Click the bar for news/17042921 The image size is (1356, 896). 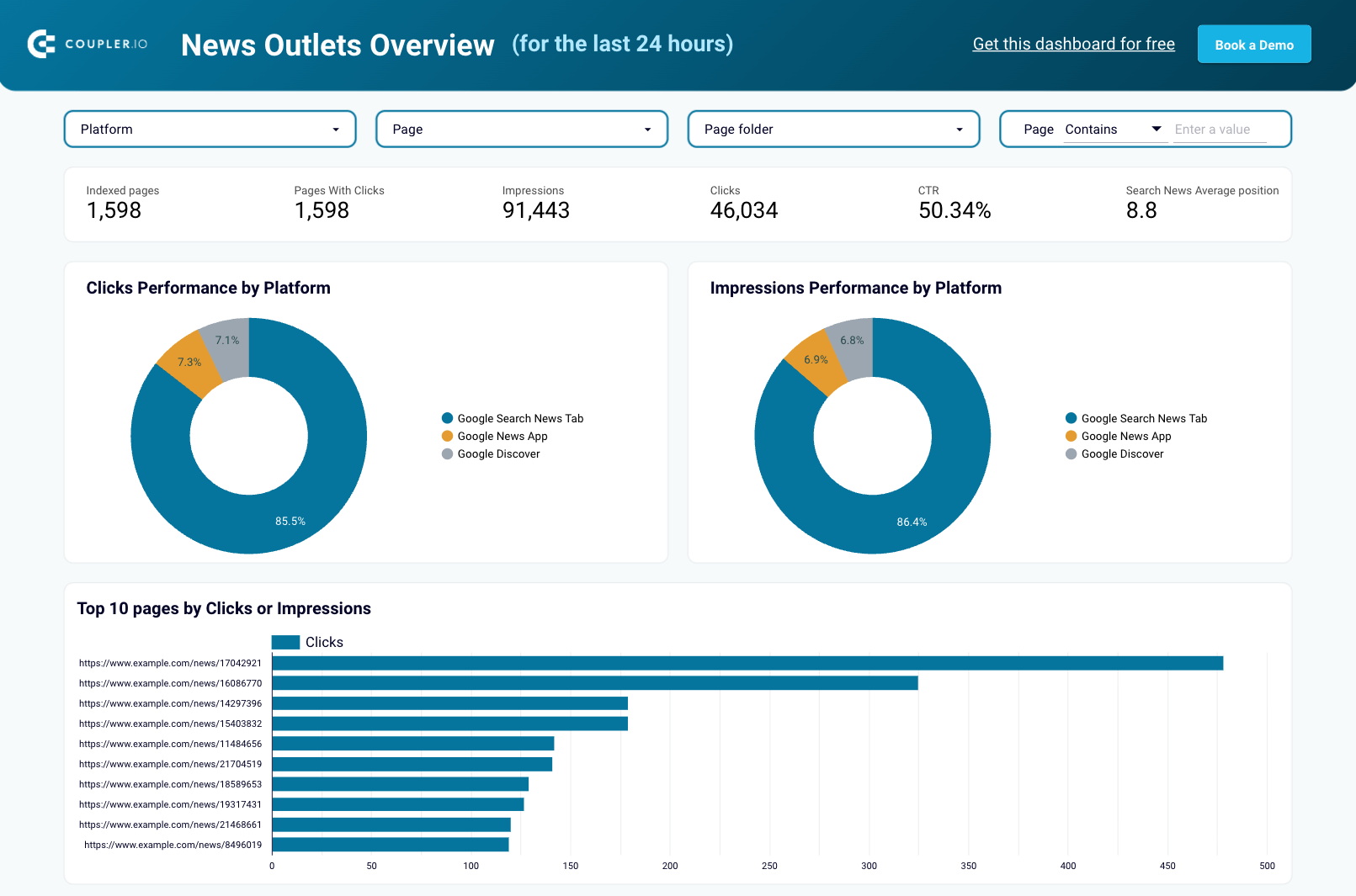pos(747,663)
